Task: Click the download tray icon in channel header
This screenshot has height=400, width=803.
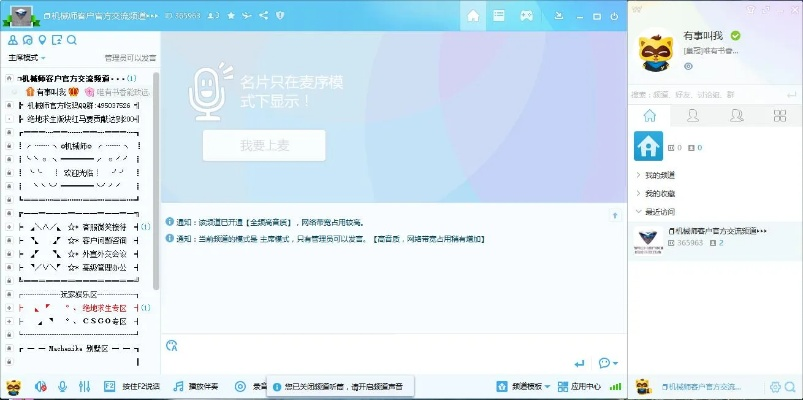Action: click(559, 16)
